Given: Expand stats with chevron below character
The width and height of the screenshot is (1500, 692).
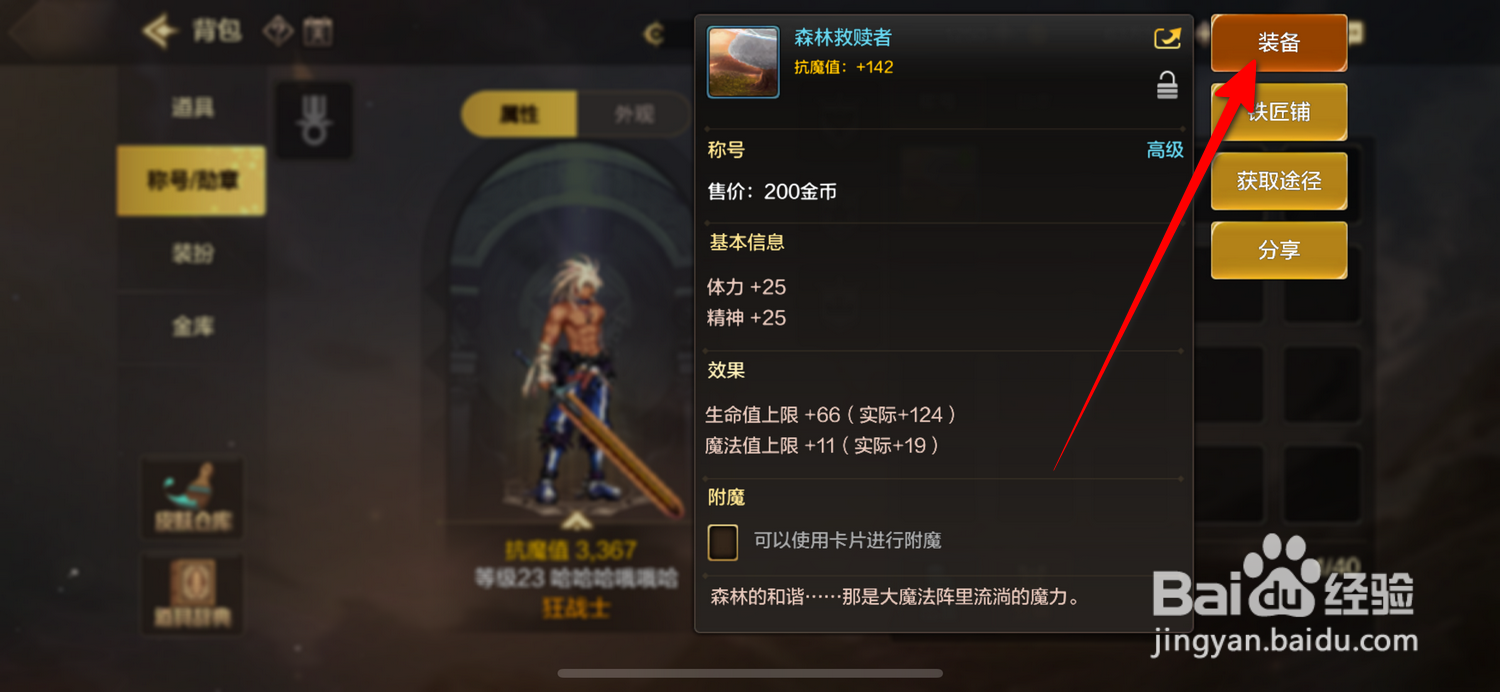Looking at the screenshot, I should point(573,521).
